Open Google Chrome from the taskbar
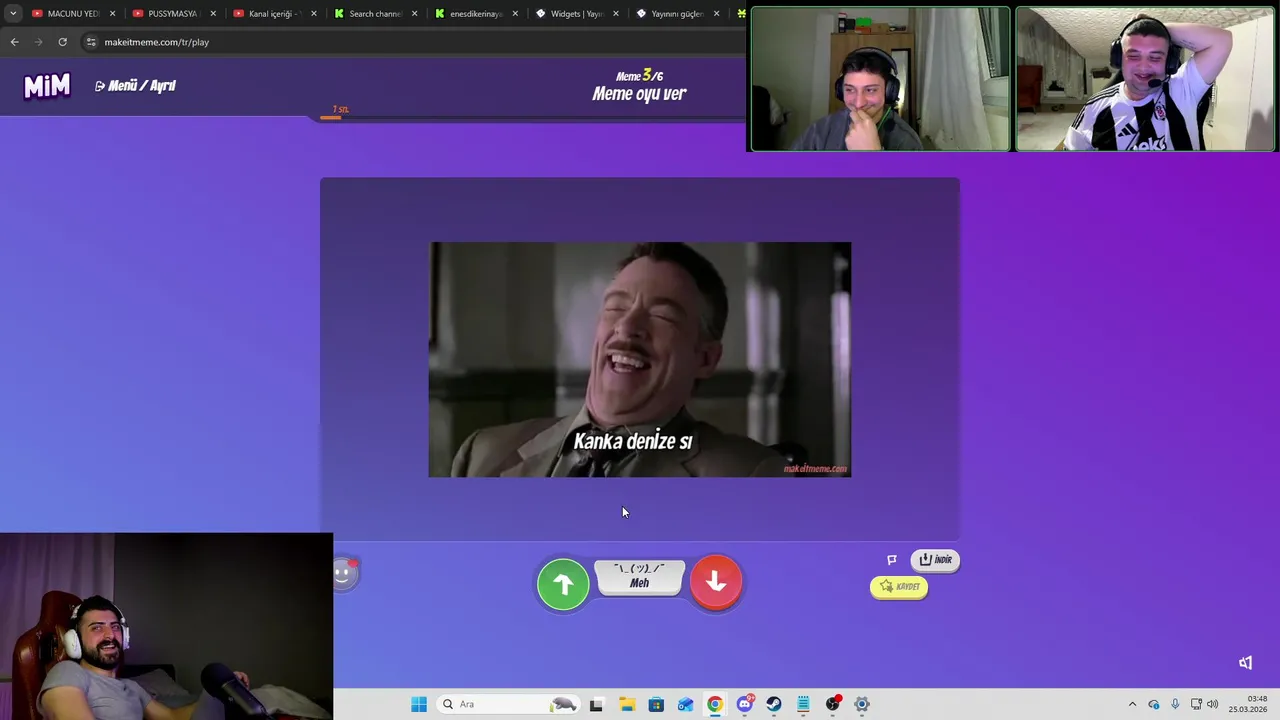 715,704
